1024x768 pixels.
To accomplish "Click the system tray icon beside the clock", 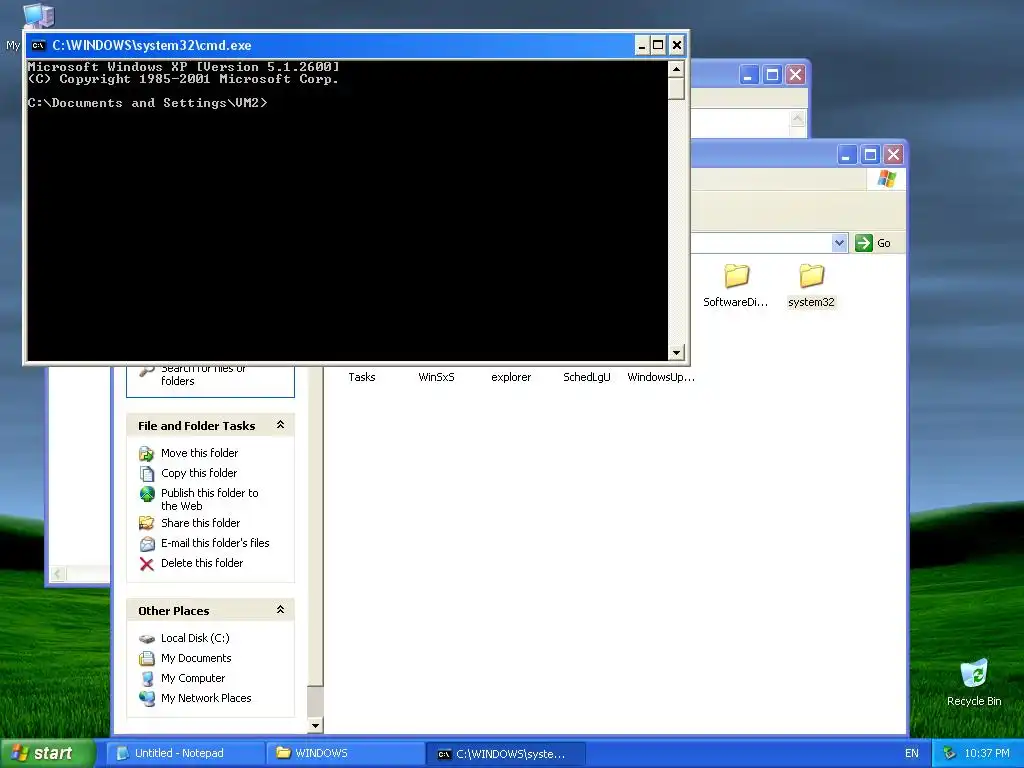I will [950, 753].
